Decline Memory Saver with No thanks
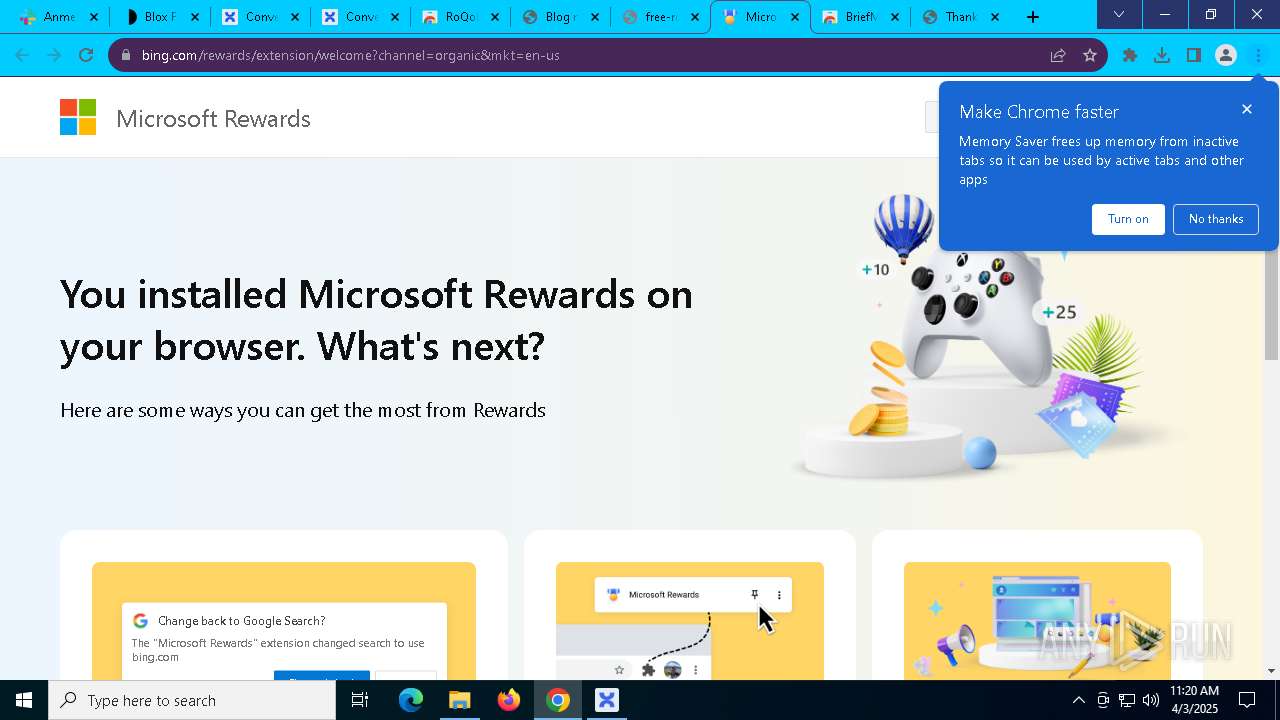The height and width of the screenshot is (720, 1280). (1216, 219)
